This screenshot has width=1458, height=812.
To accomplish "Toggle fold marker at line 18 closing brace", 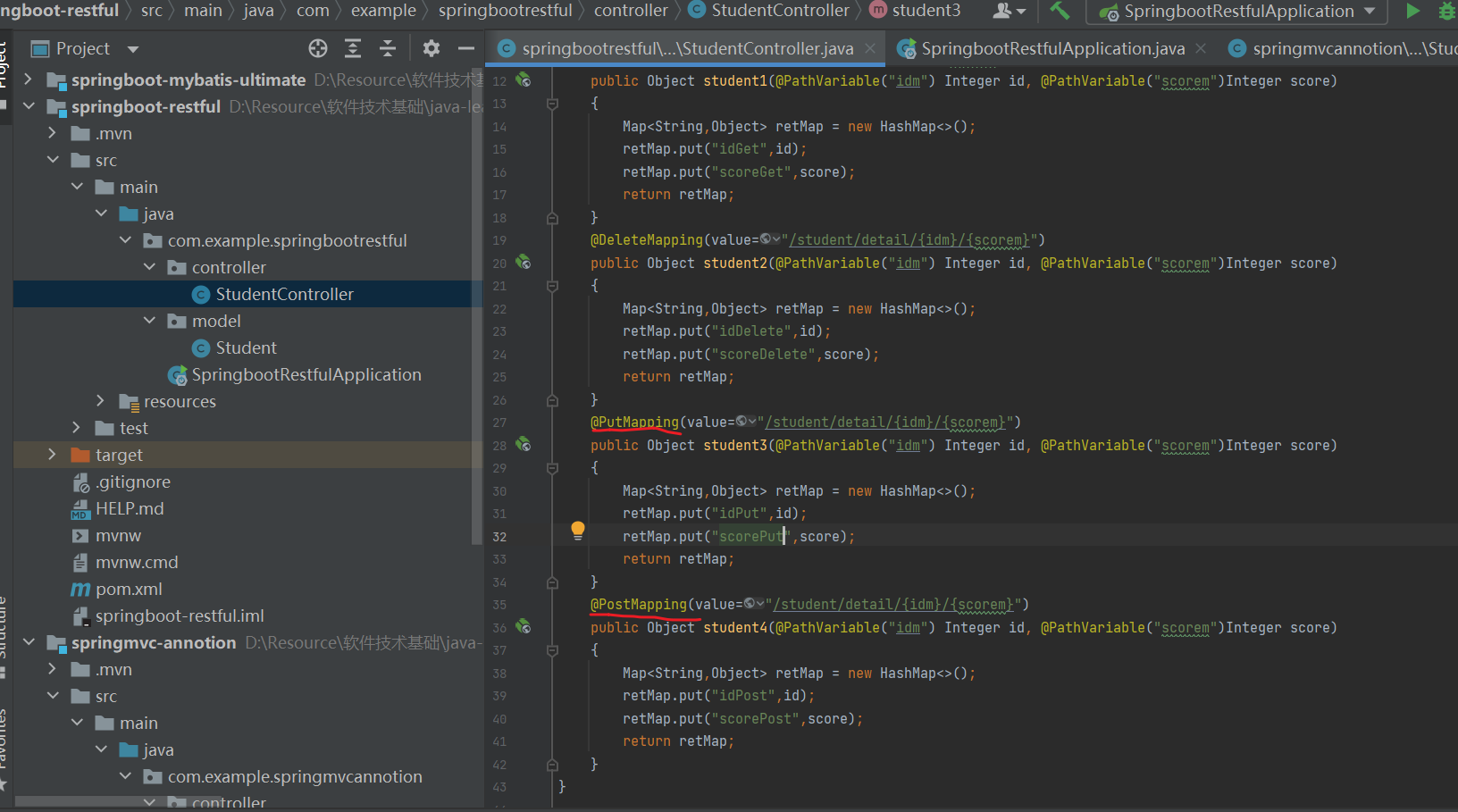I will pos(552,218).
